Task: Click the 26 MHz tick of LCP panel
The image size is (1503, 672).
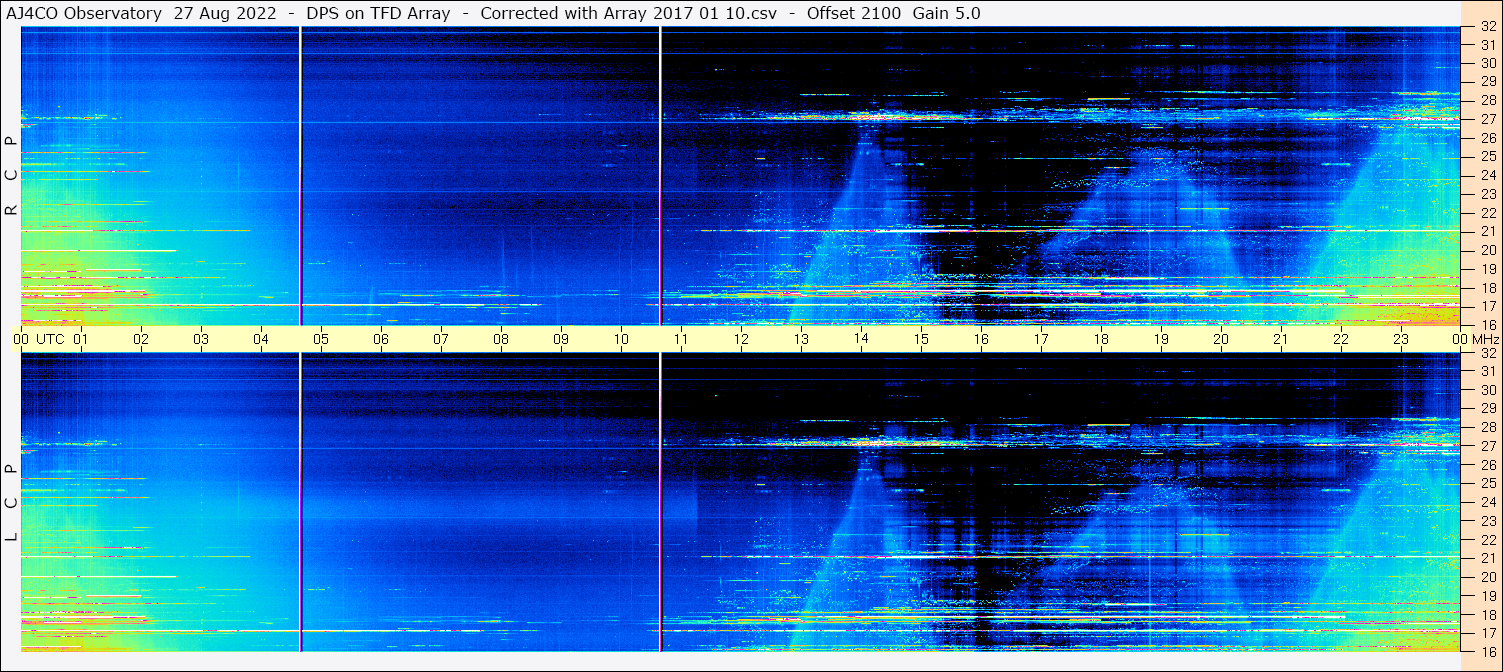Action: pos(1487,464)
